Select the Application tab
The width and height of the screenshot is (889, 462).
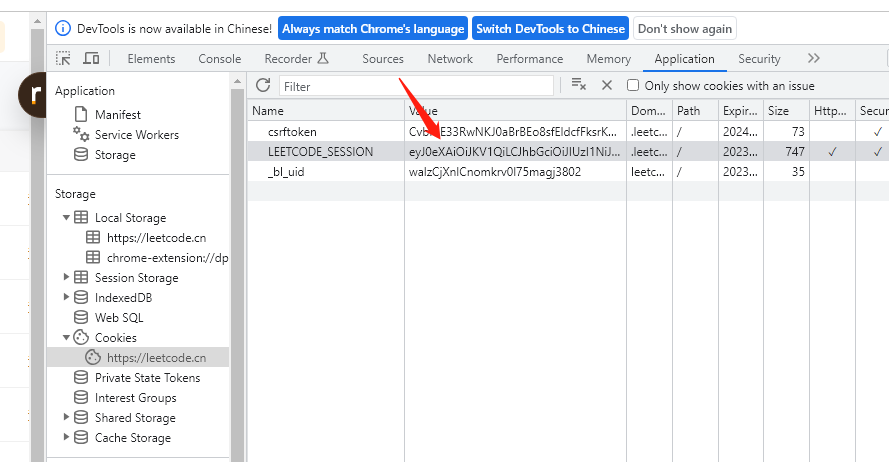[x=684, y=58]
